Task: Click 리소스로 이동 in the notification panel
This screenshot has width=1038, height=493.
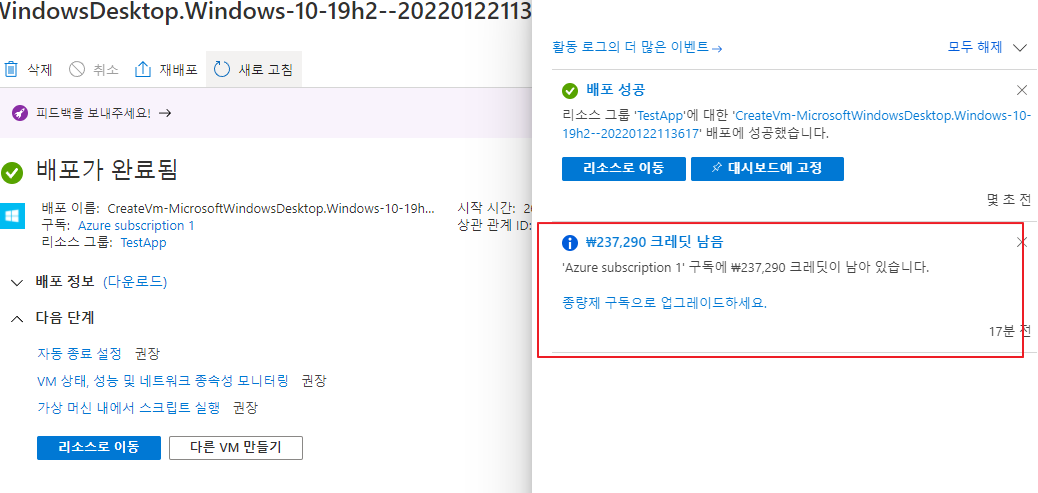Action: (x=624, y=169)
